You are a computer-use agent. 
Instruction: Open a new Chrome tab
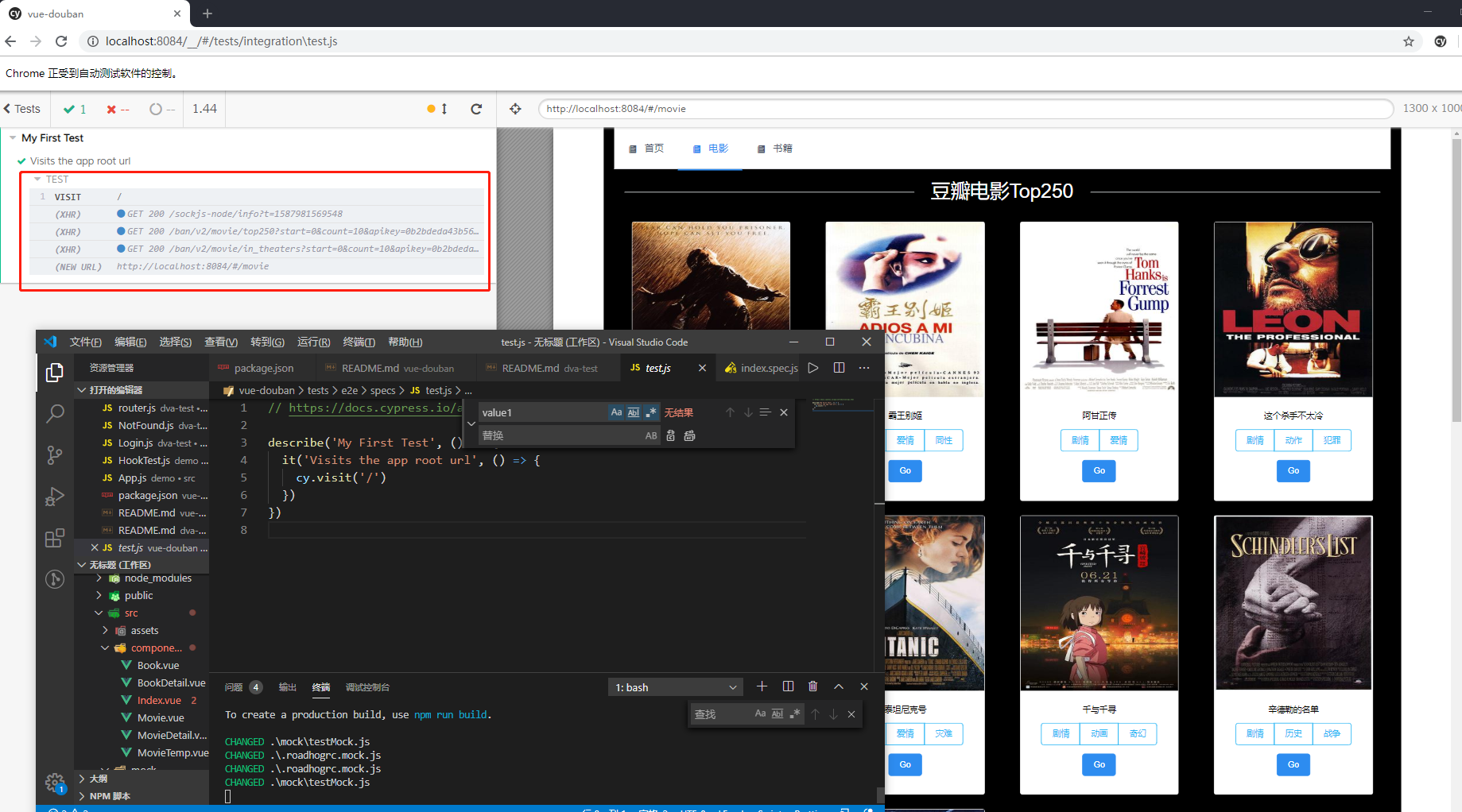(x=207, y=14)
